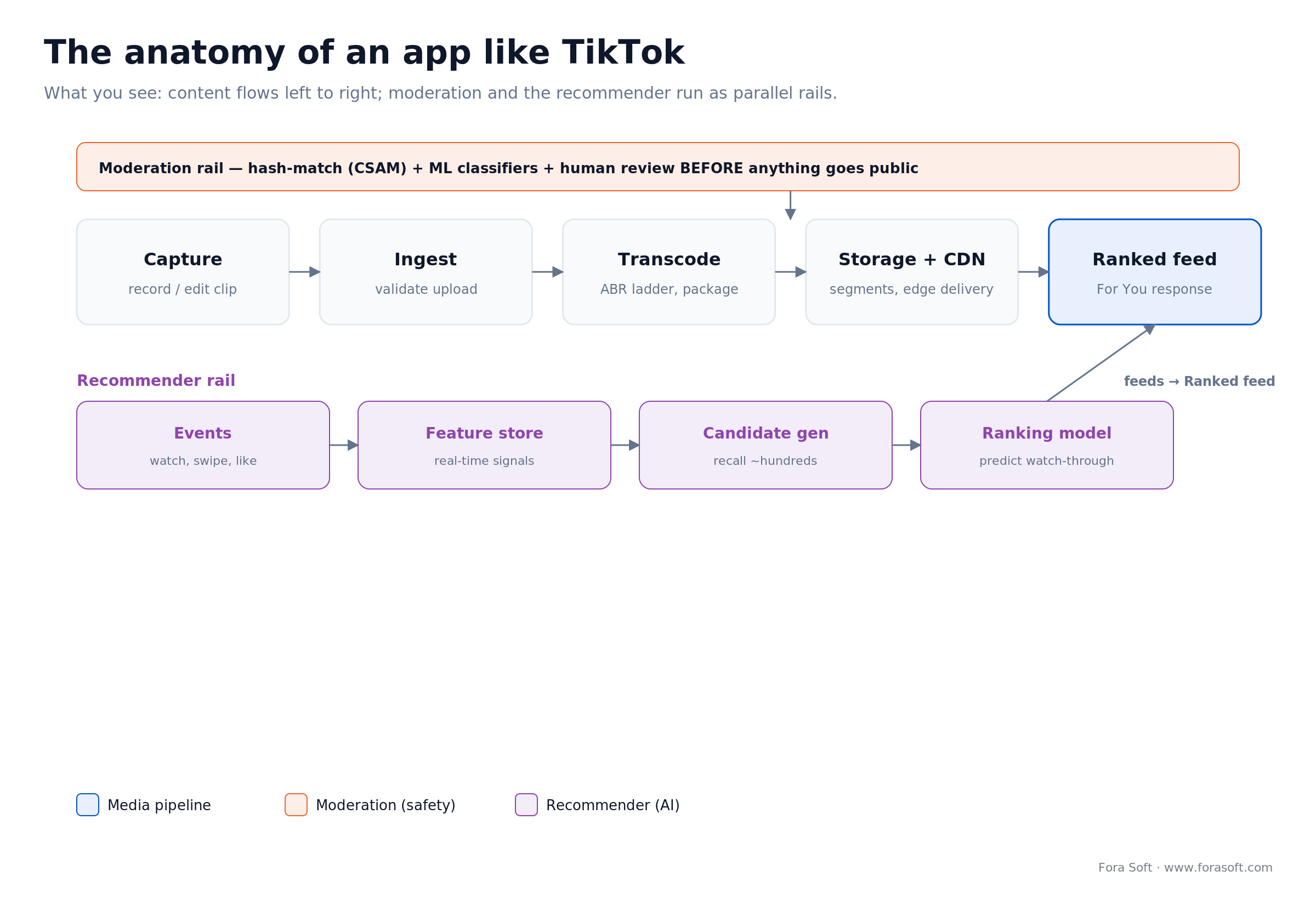Click the 'For You response' text
This screenshot has height=899, width=1316.
tap(1154, 289)
